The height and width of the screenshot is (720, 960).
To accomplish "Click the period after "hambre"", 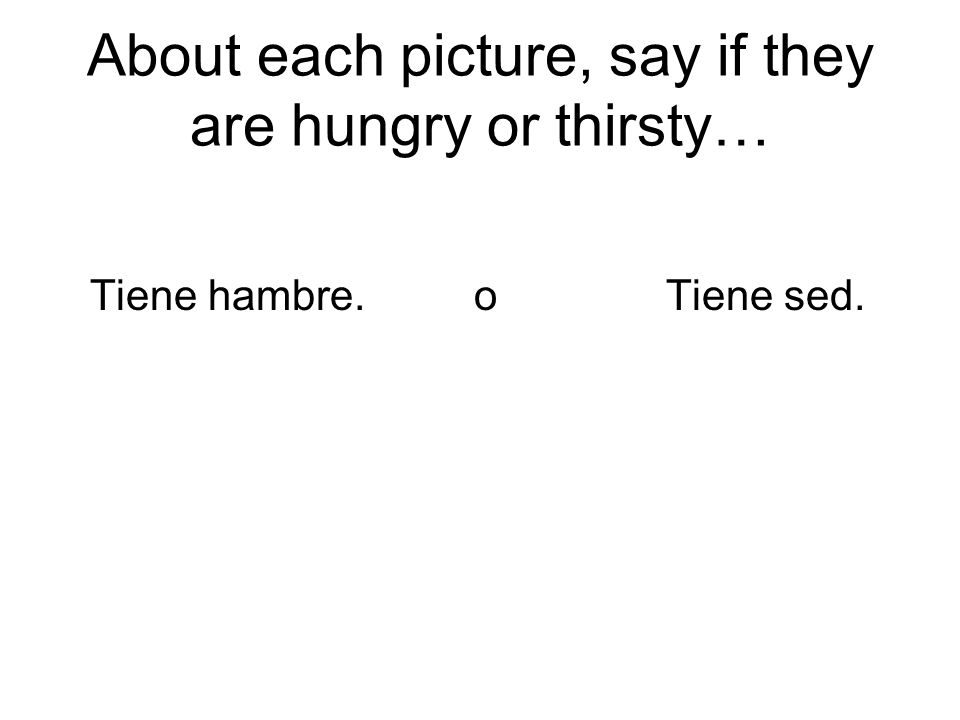I will 359,308.
